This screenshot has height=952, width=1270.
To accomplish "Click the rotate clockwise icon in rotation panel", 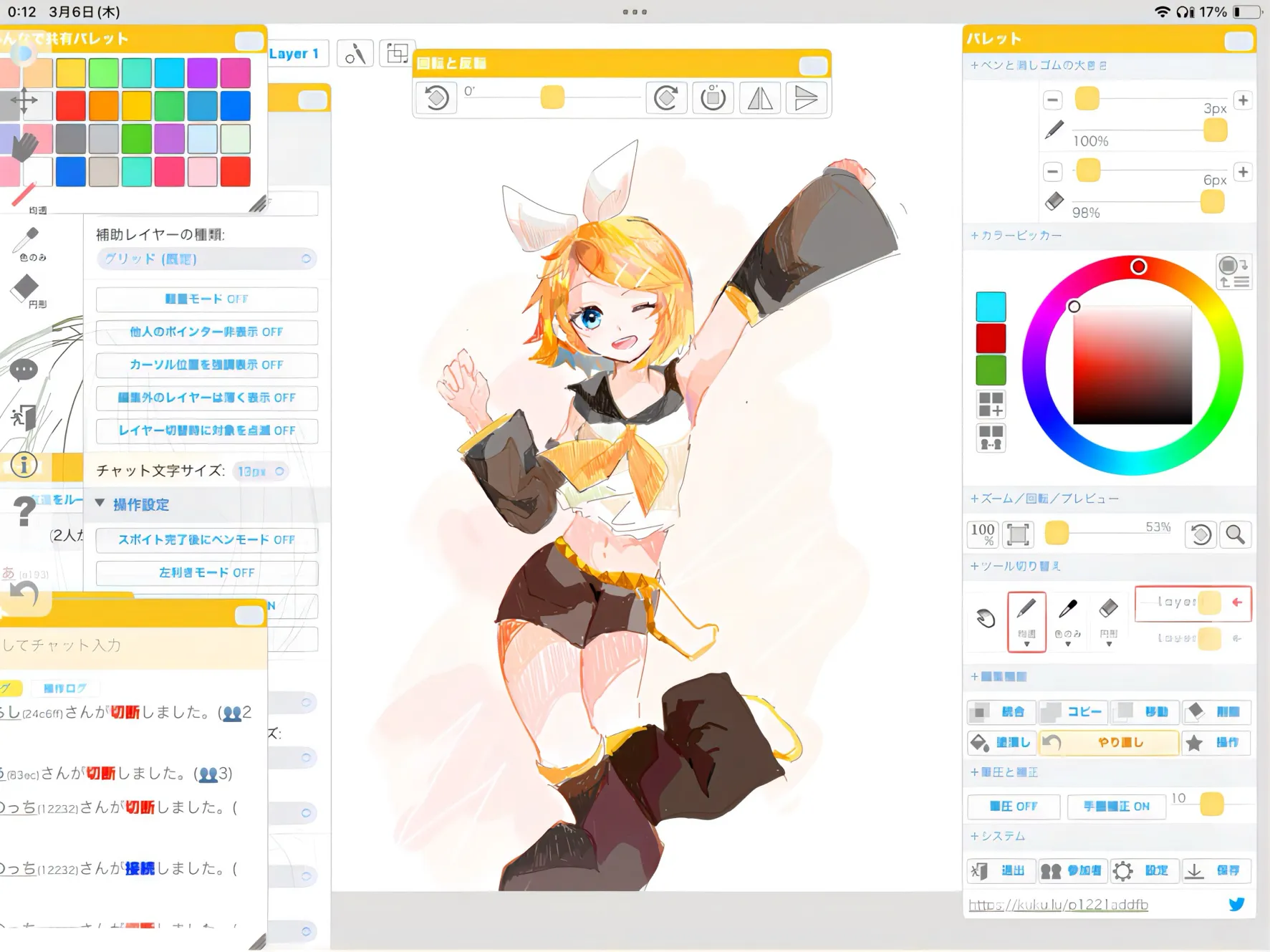I will [665, 97].
